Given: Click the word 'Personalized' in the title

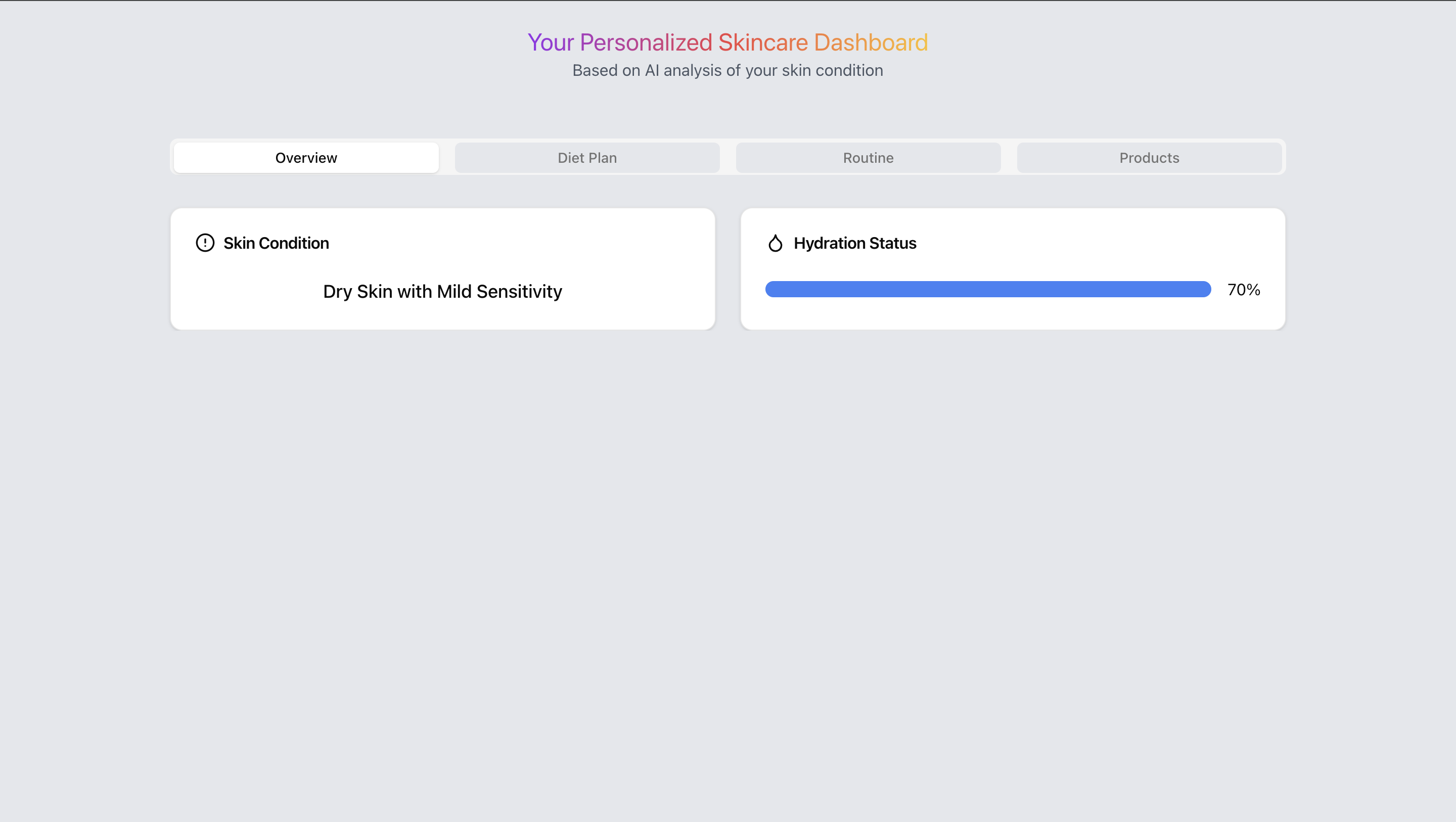Looking at the screenshot, I should coord(646,43).
